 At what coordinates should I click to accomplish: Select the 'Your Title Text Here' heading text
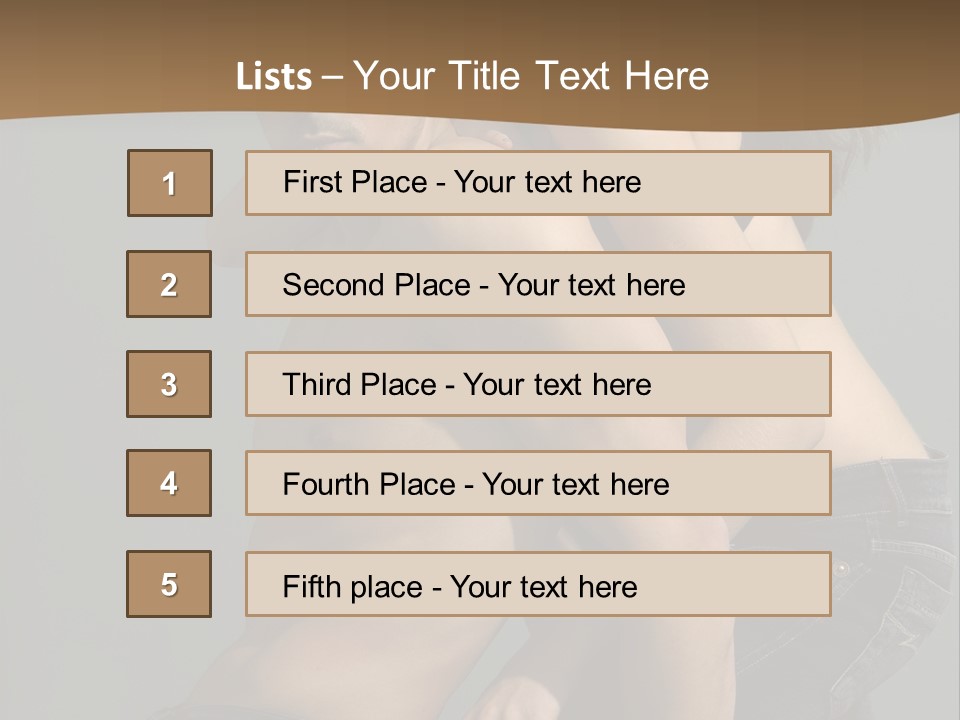pyautogui.click(x=531, y=76)
